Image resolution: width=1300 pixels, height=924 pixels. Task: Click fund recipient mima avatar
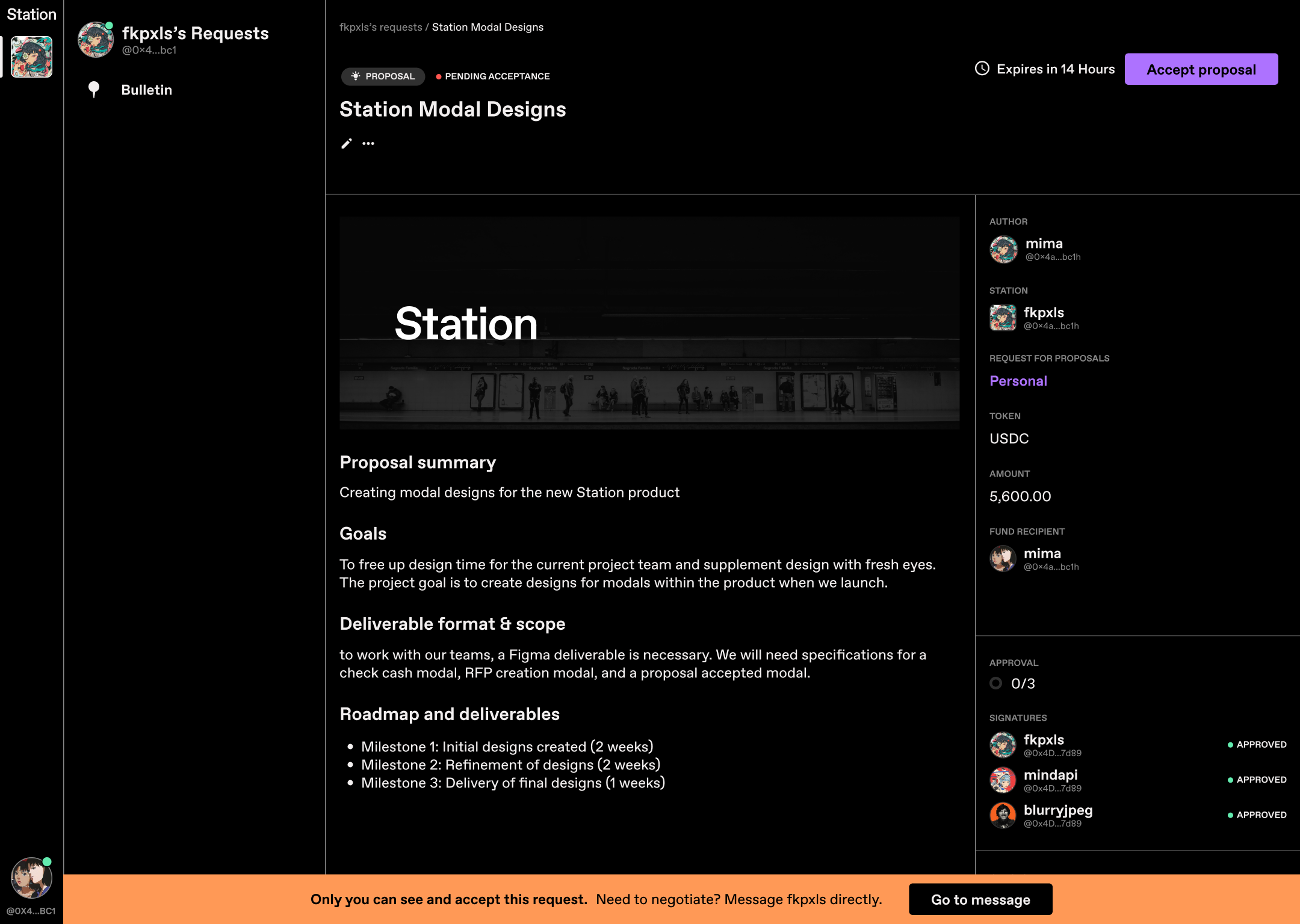coord(1003,558)
